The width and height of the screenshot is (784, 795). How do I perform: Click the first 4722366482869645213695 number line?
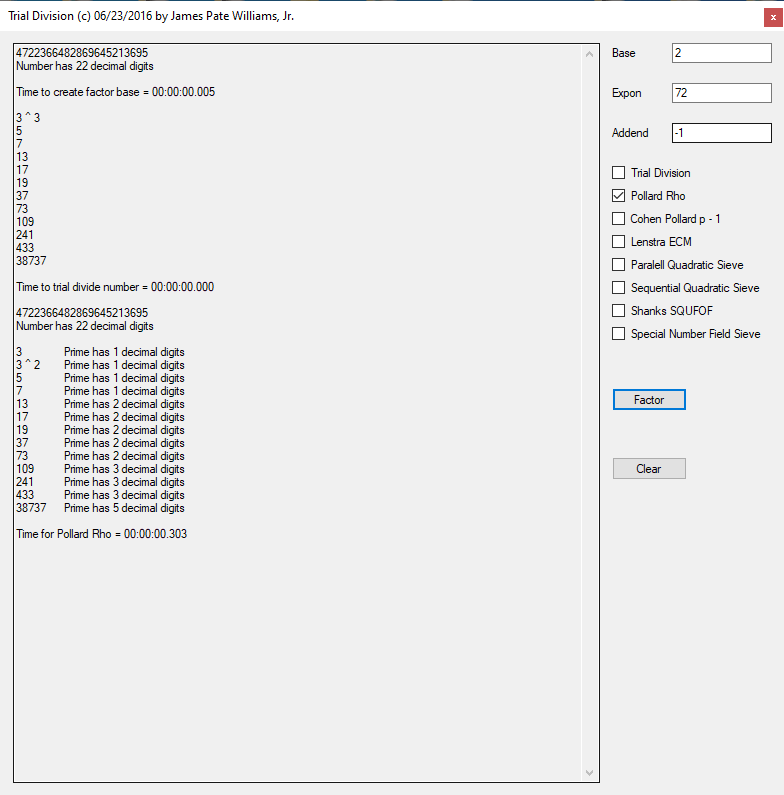82,53
